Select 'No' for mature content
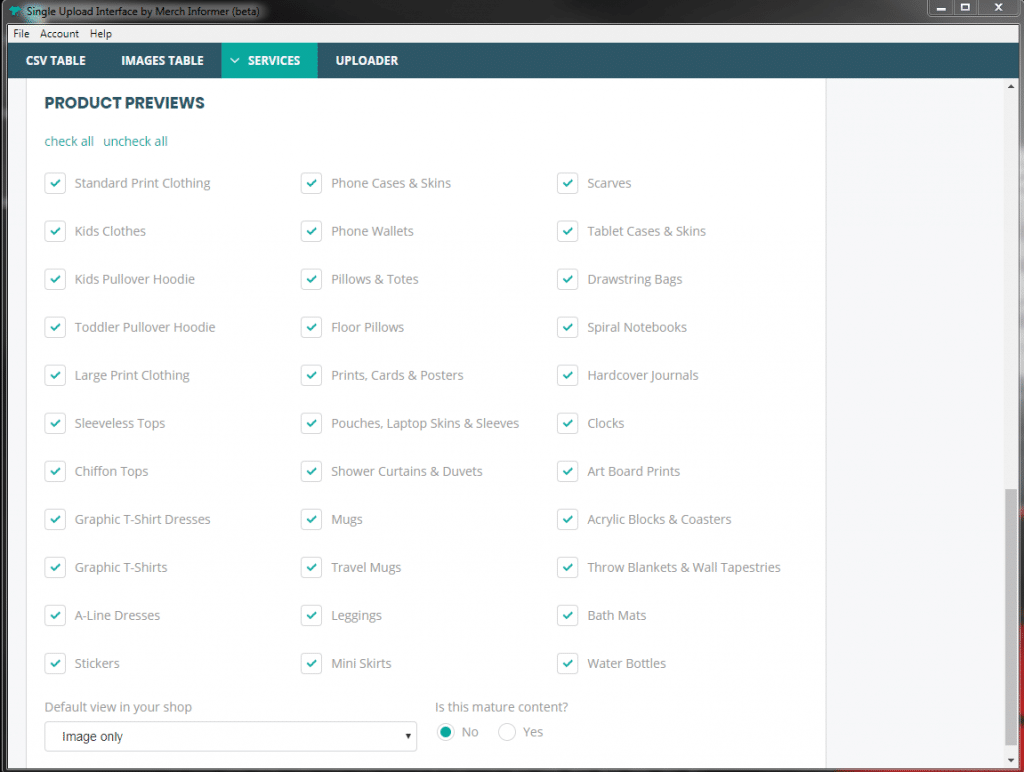The image size is (1024, 772). [446, 732]
